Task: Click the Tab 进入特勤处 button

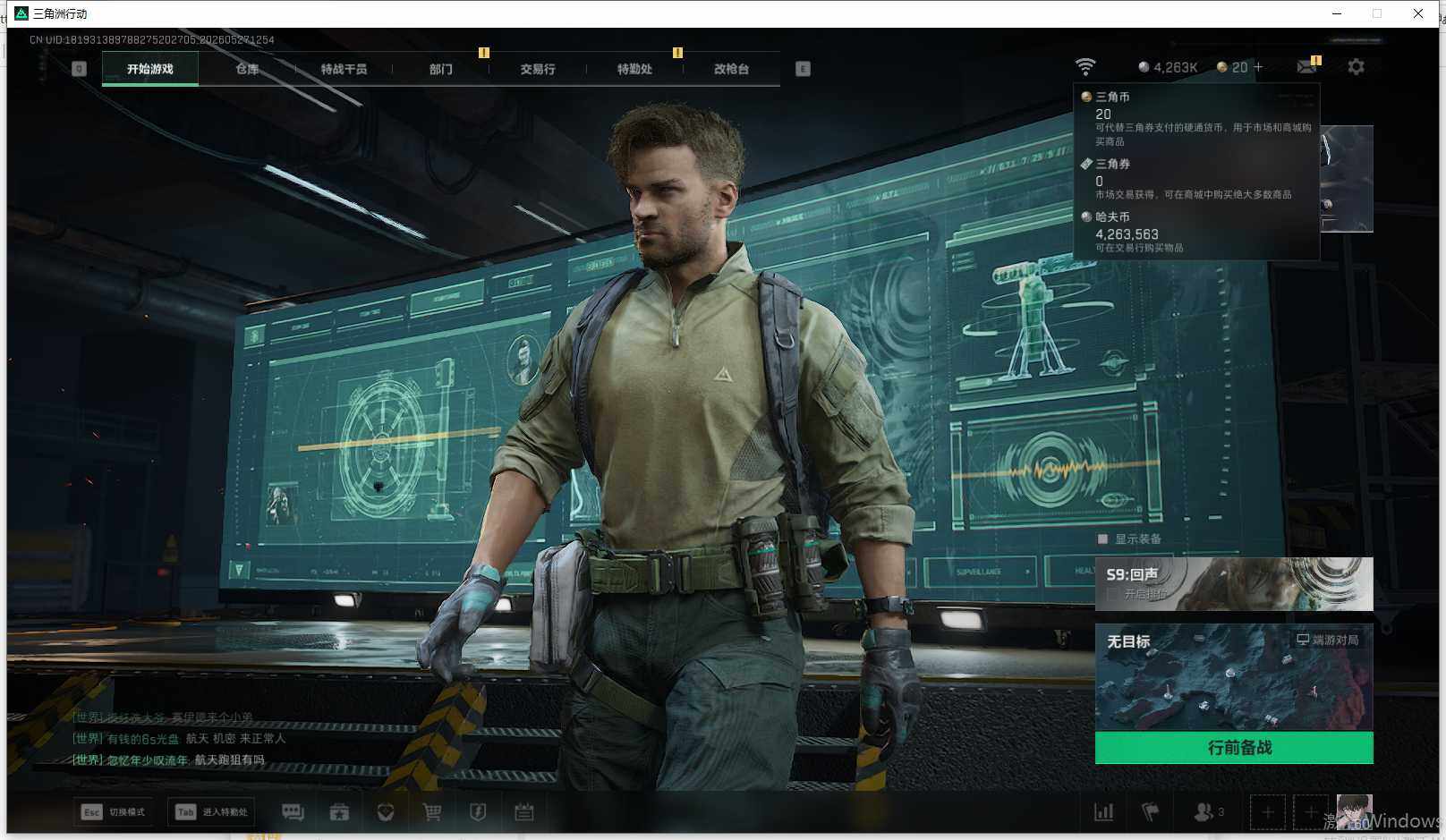Action: [211, 812]
